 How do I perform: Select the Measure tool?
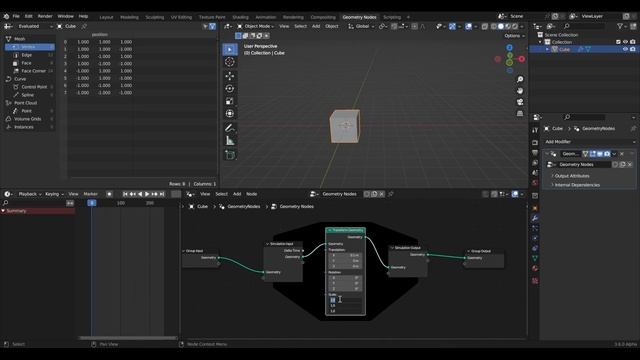[230, 141]
